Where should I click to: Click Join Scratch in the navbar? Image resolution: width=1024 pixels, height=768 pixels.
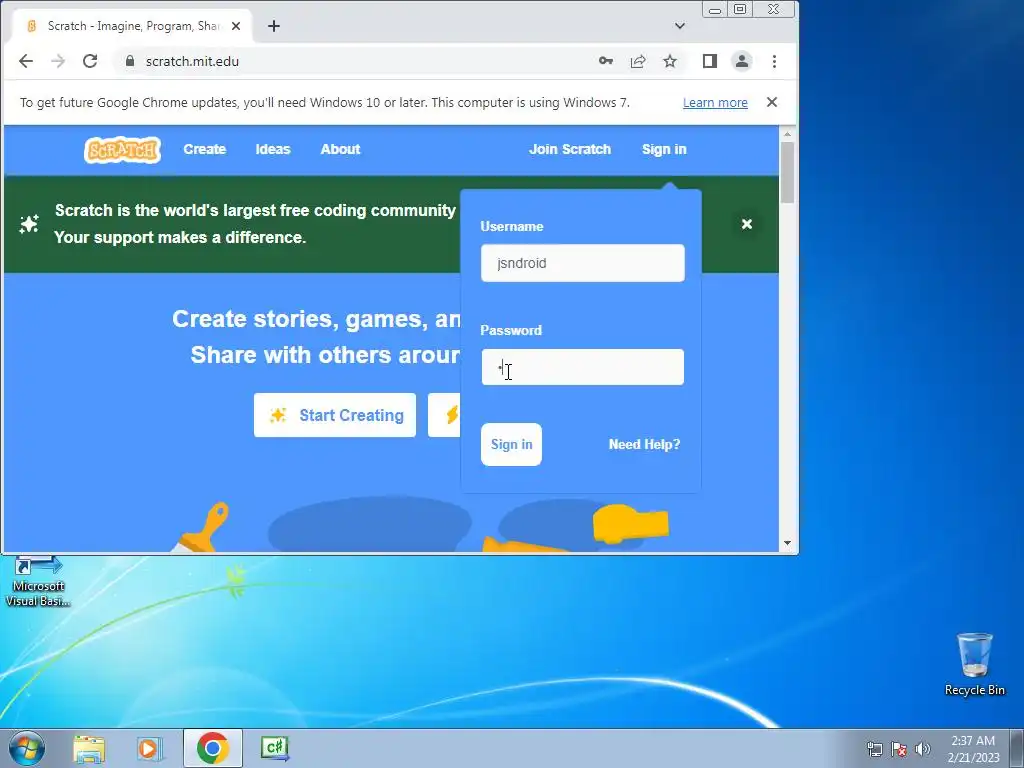coord(570,149)
